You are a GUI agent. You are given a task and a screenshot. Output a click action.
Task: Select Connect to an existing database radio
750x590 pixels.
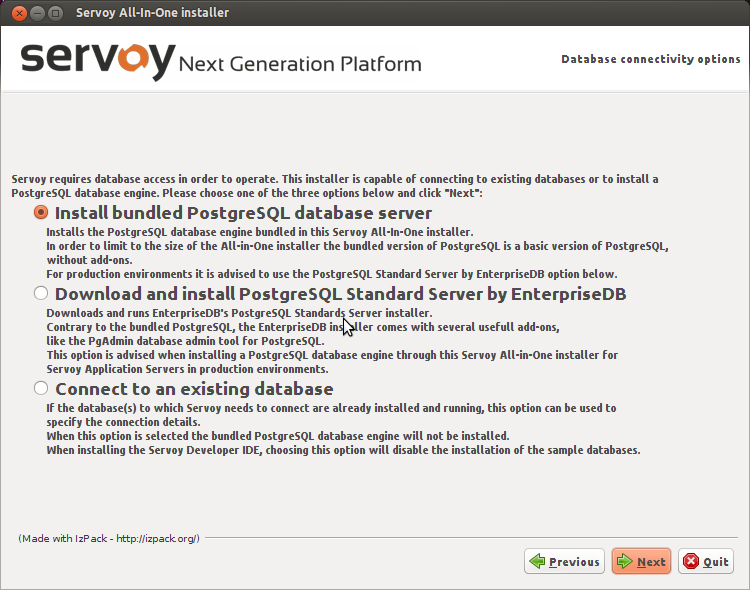(x=41, y=388)
